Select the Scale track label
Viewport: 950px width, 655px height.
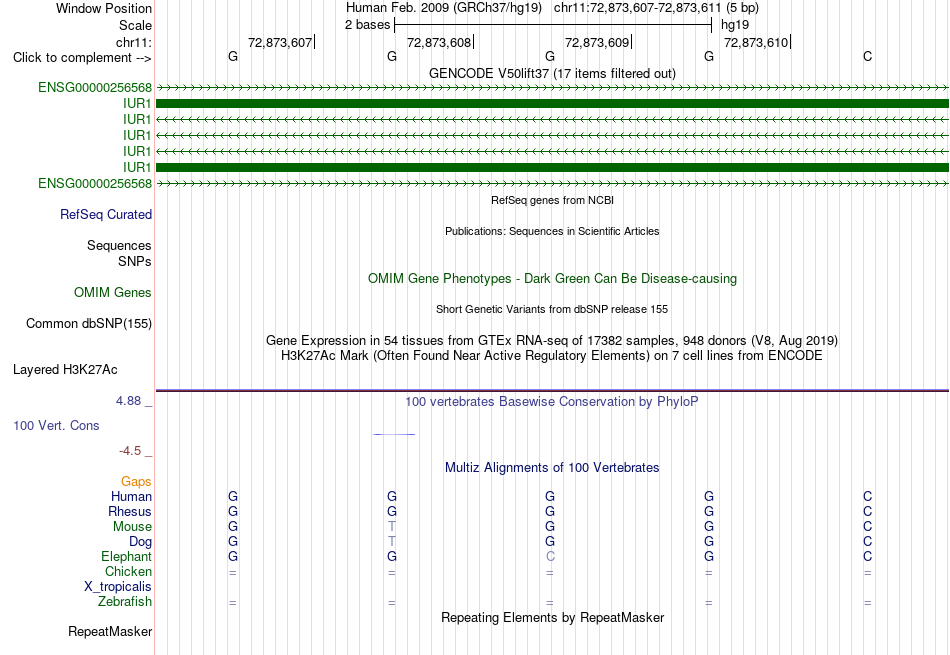click(x=135, y=25)
